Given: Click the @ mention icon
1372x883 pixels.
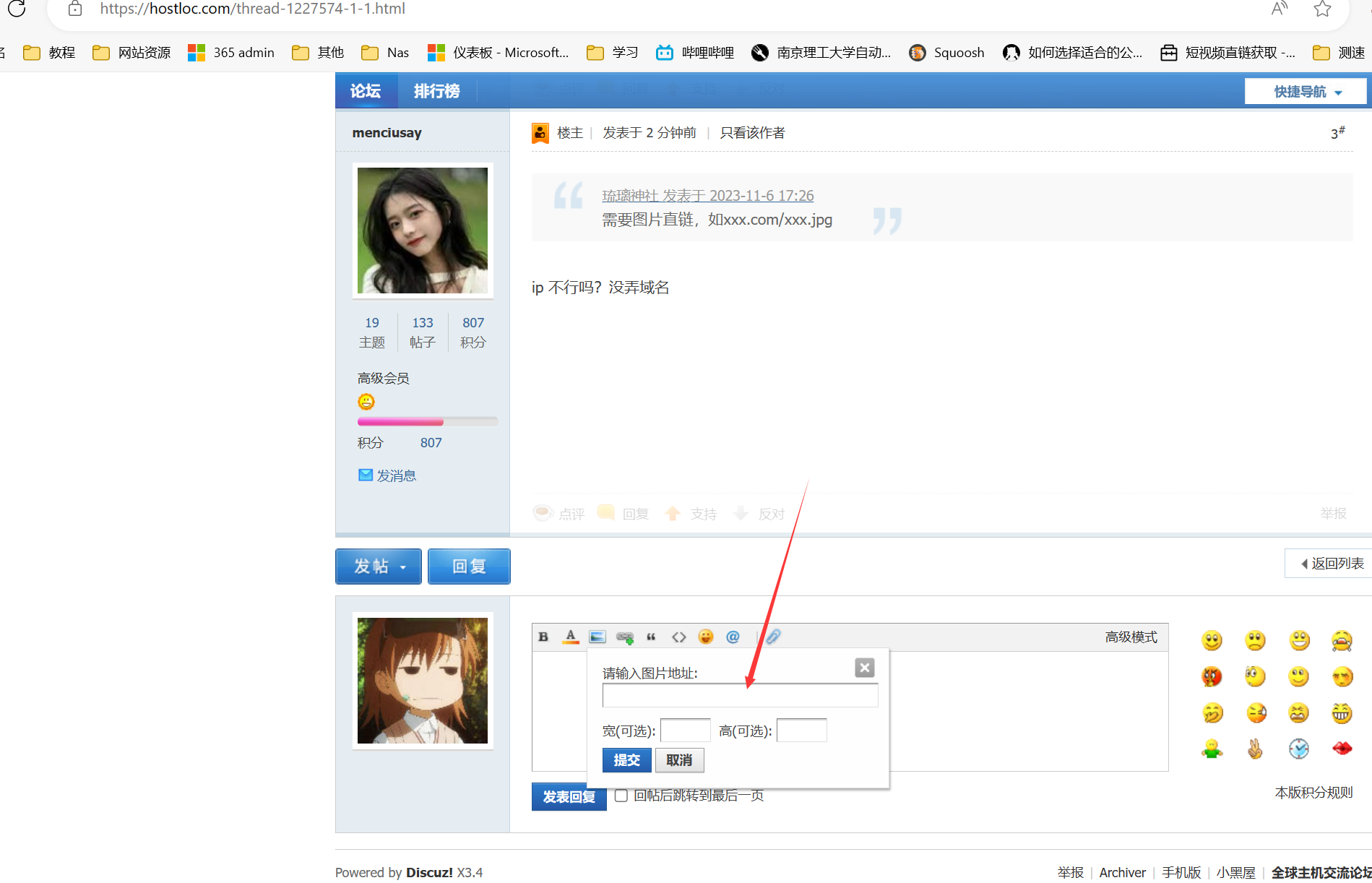Looking at the screenshot, I should tap(733, 637).
